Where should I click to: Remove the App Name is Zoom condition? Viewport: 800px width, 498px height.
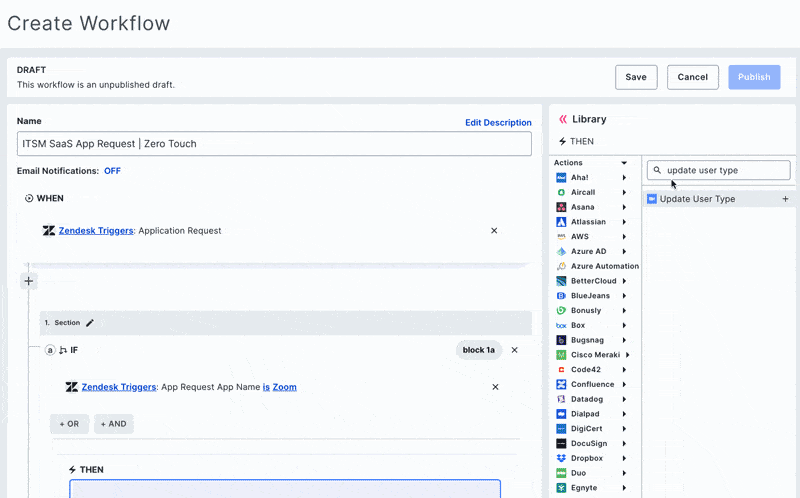coord(495,387)
